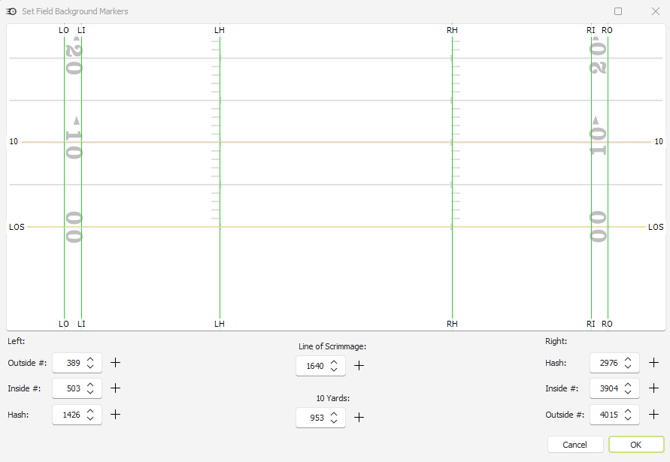
Task: Click the plus icon beside Right Hash
Action: 653,362
